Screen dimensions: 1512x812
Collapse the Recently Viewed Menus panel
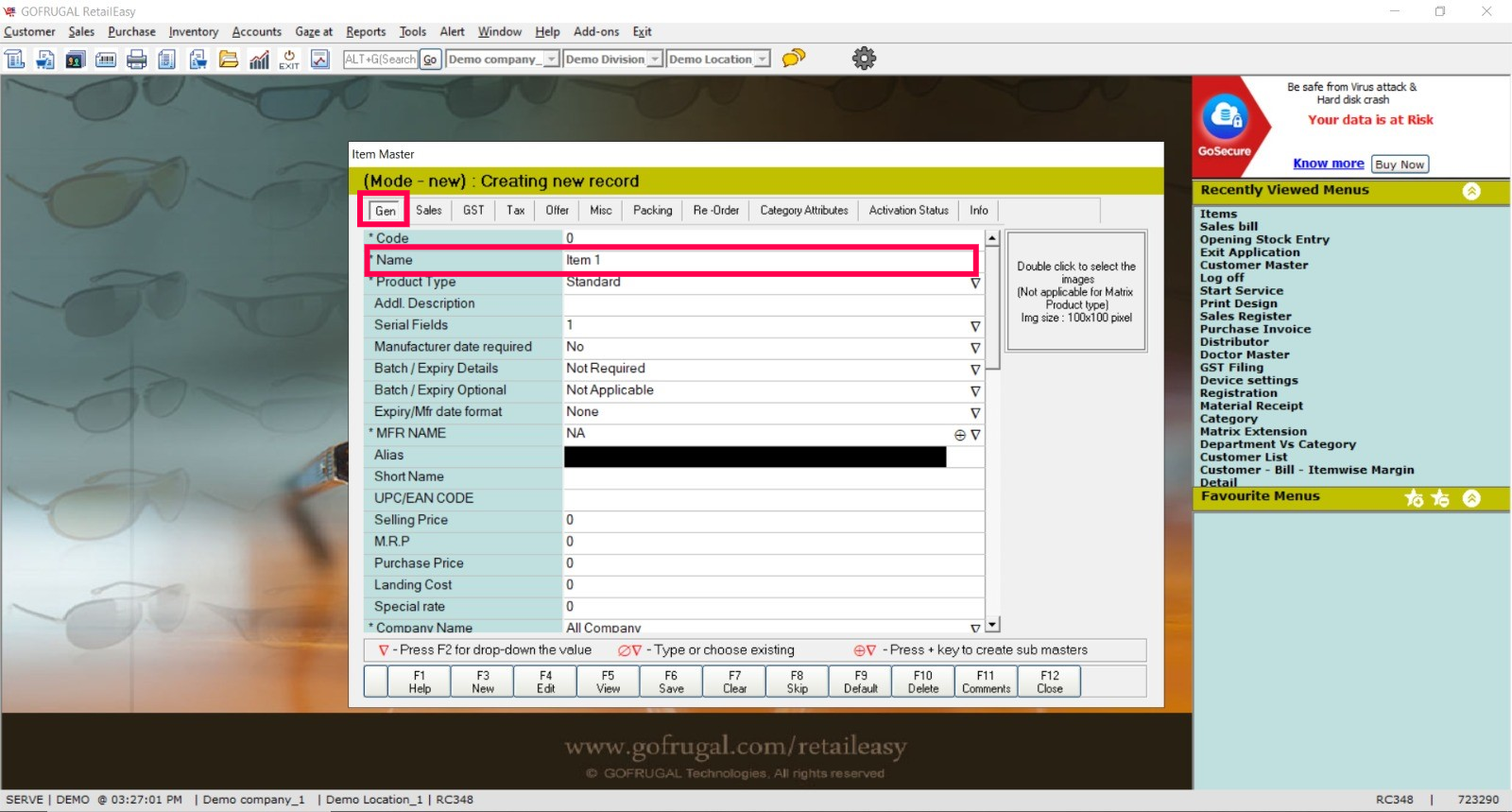(x=1471, y=191)
